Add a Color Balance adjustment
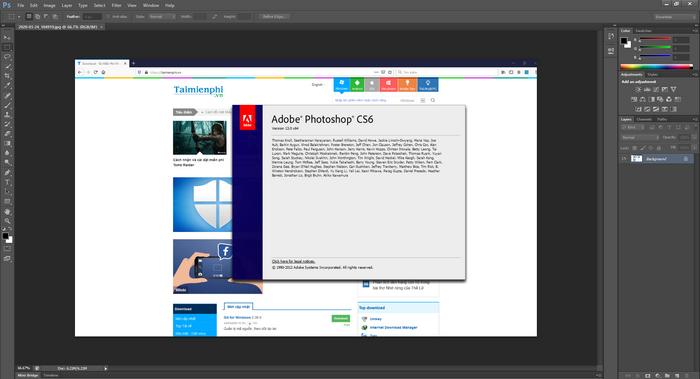The width and height of the screenshot is (700, 379). pos(643,99)
